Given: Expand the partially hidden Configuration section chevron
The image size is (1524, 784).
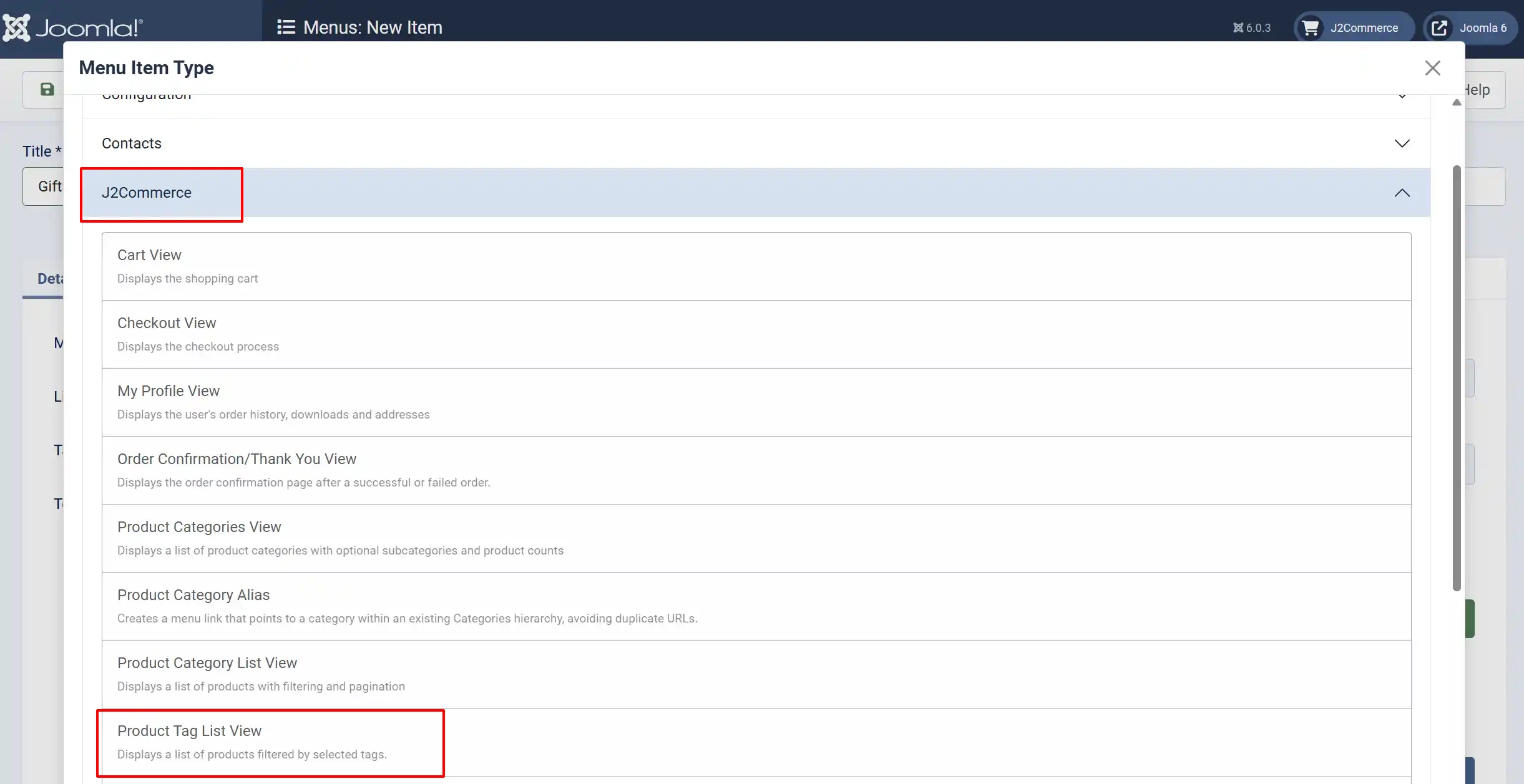Looking at the screenshot, I should coord(1402,97).
